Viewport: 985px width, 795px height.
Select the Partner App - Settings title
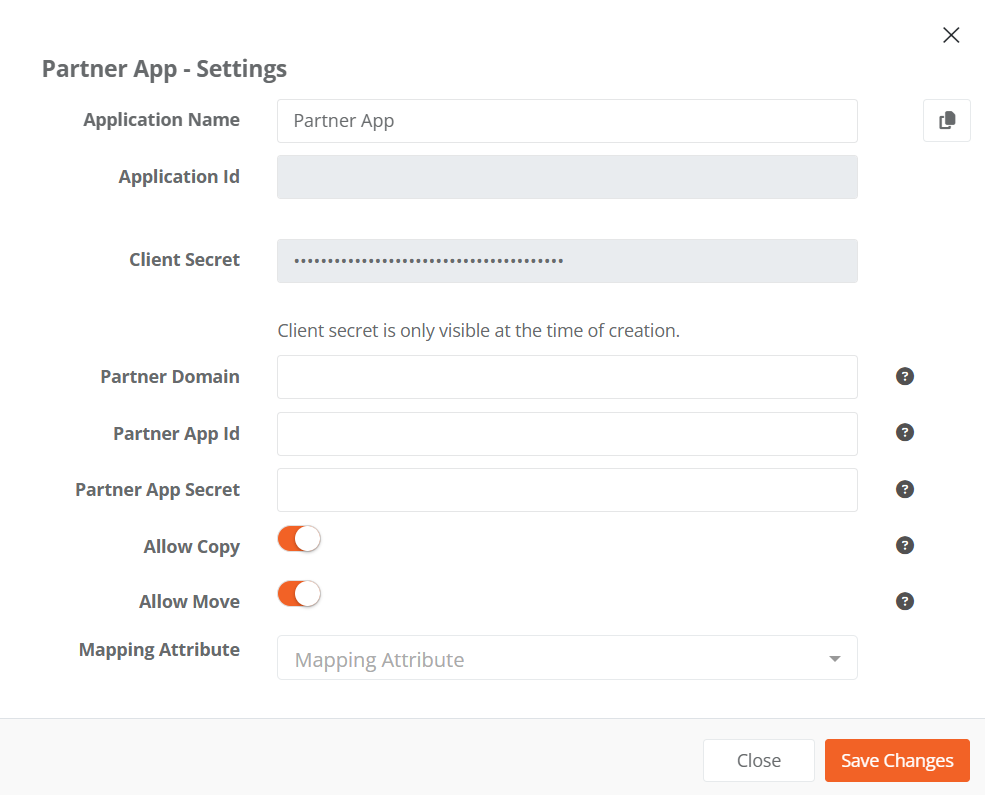[163, 68]
